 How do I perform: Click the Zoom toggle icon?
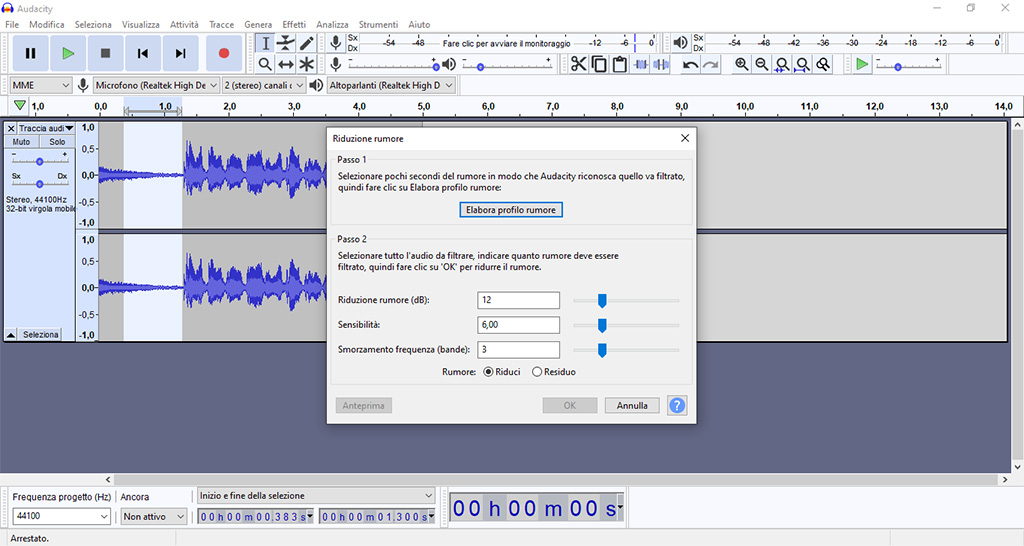tap(824, 64)
